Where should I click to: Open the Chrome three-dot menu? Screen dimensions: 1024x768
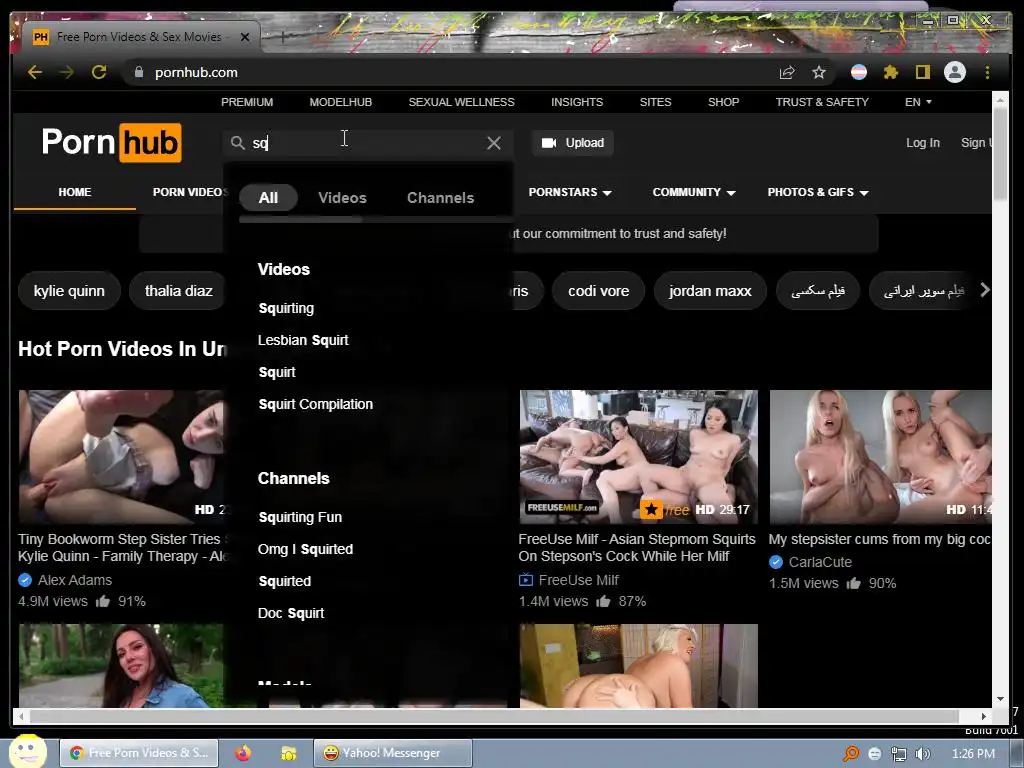987,72
